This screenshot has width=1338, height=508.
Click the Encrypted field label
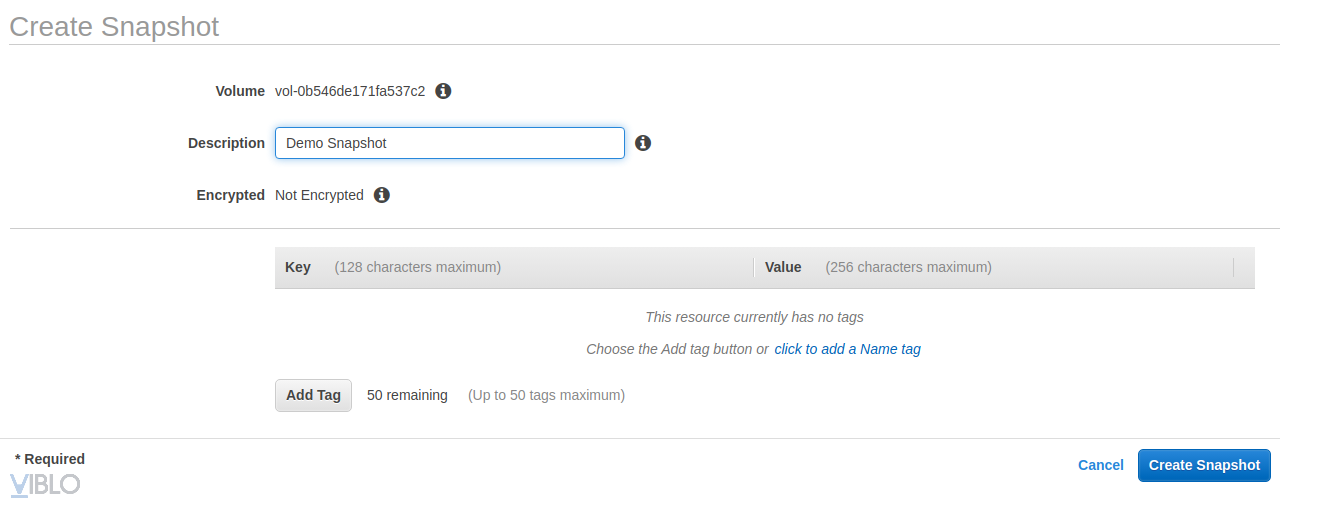point(230,195)
